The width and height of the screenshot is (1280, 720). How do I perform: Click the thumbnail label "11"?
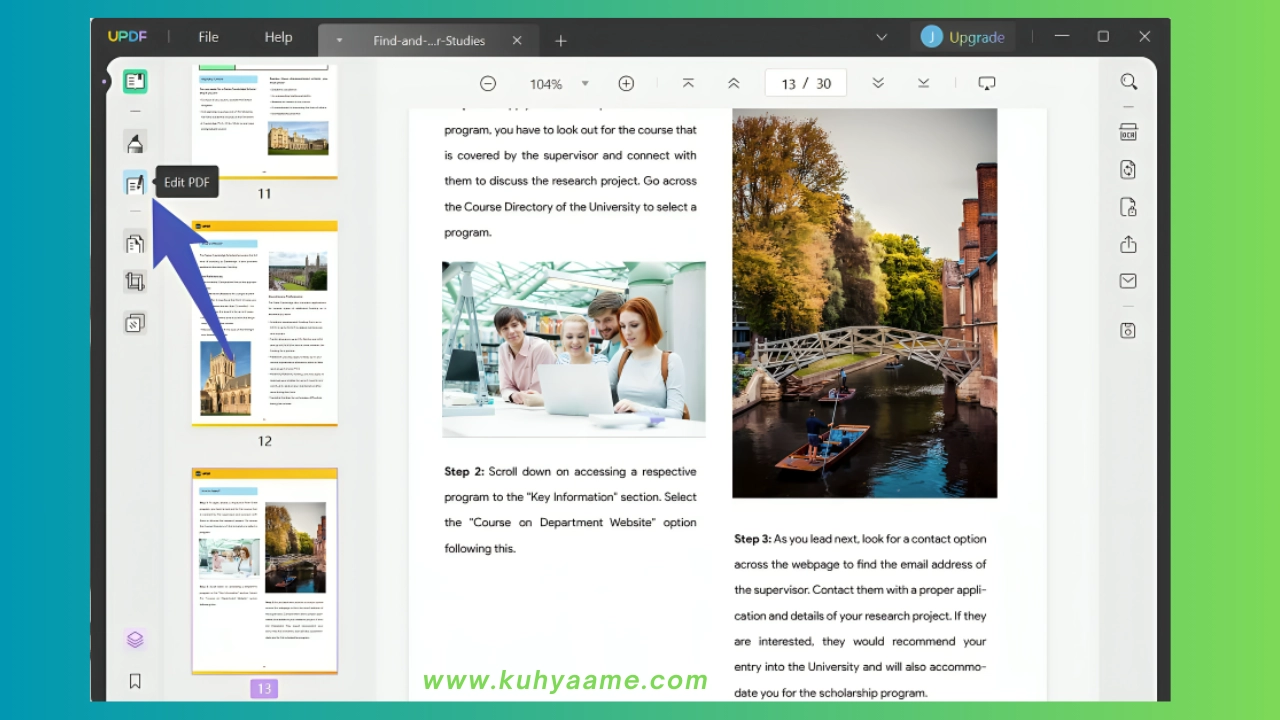[x=264, y=194]
